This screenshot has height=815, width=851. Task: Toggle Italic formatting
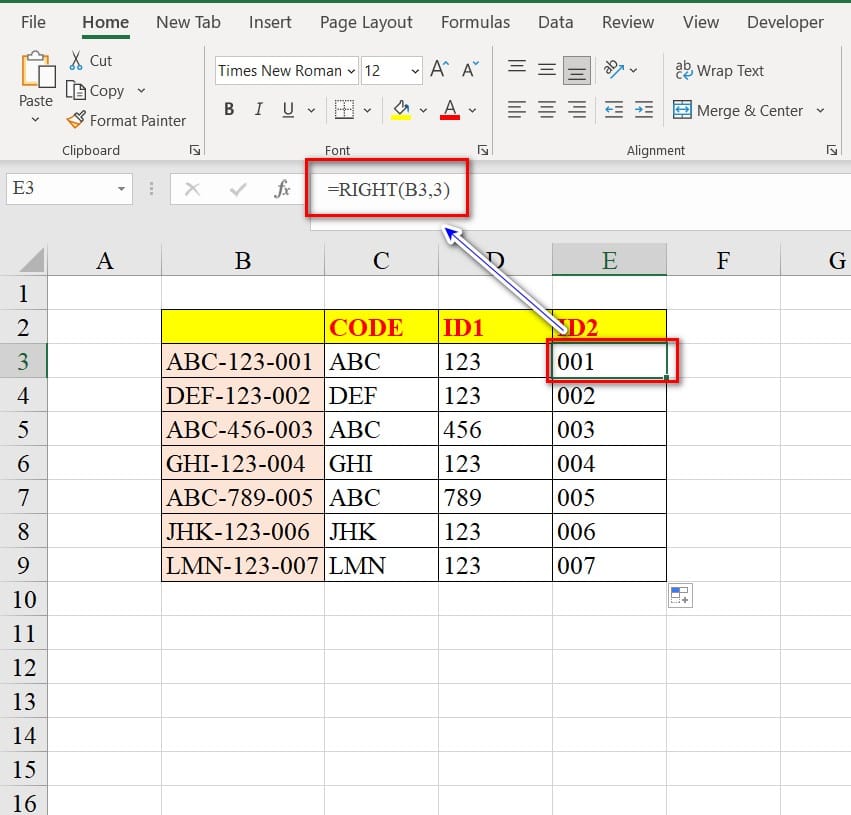[259, 110]
